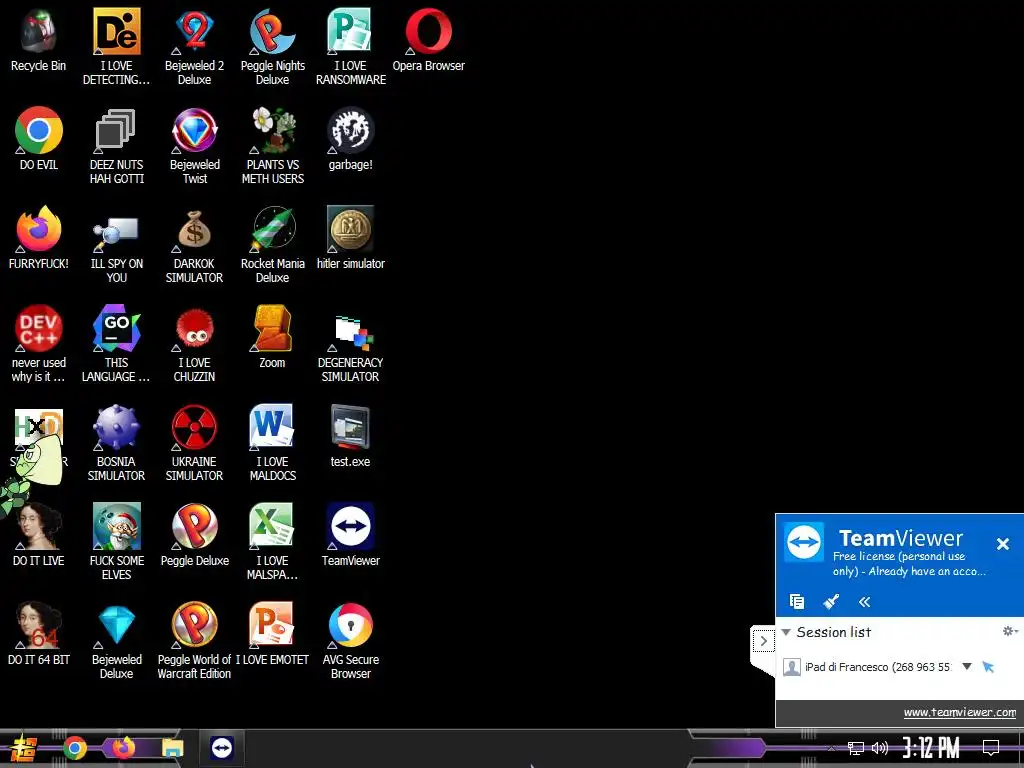1024x768 pixels.
Task: Open File Explorer from the taskbar
Action: 172,748
